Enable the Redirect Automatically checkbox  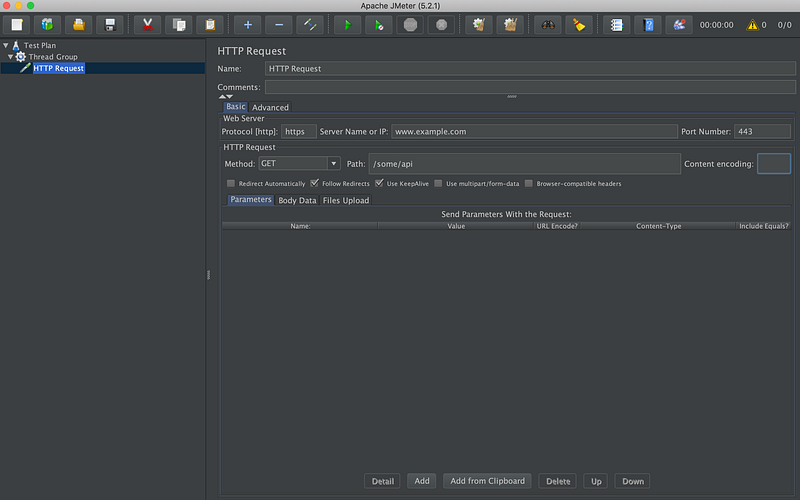point(231,184)
